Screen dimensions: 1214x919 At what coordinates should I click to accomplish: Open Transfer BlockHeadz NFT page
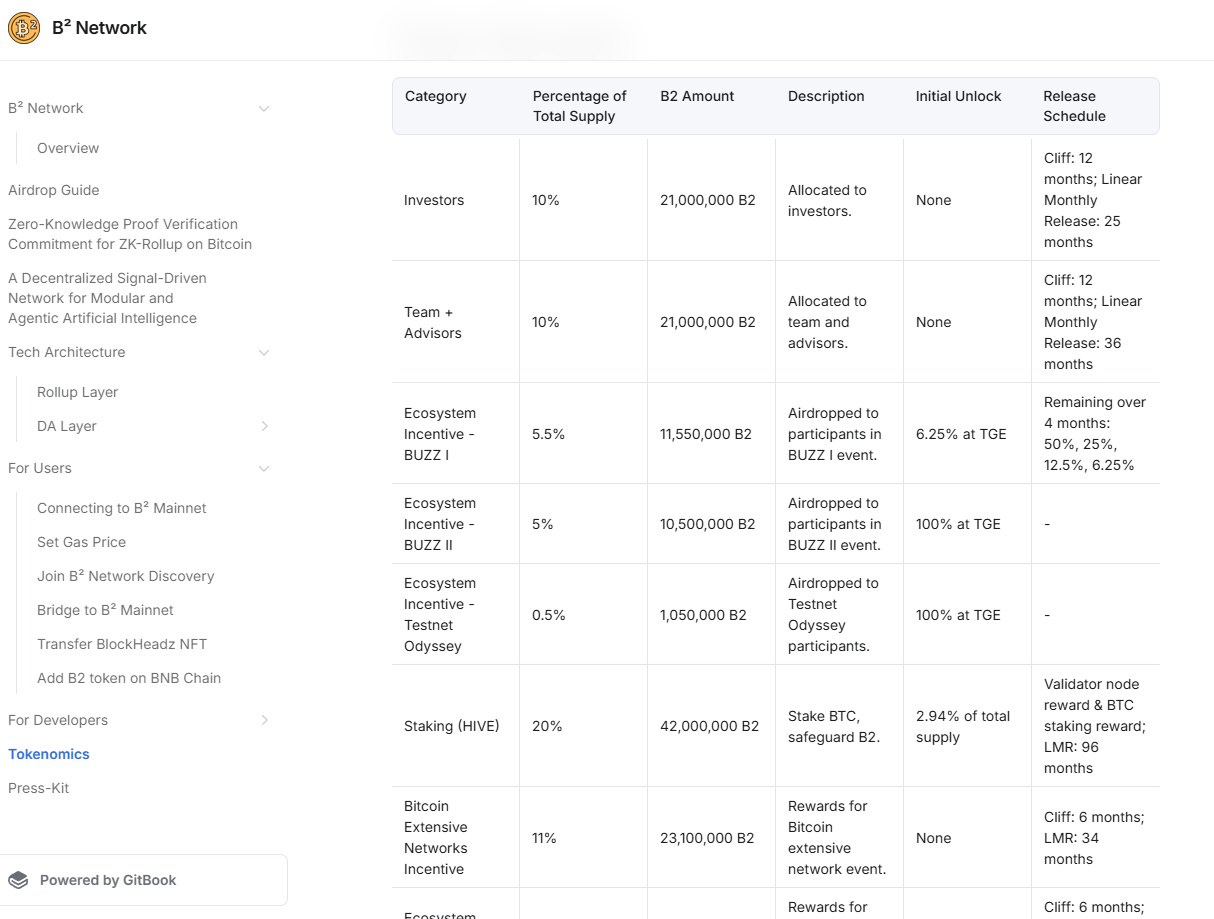pos(122,644)
